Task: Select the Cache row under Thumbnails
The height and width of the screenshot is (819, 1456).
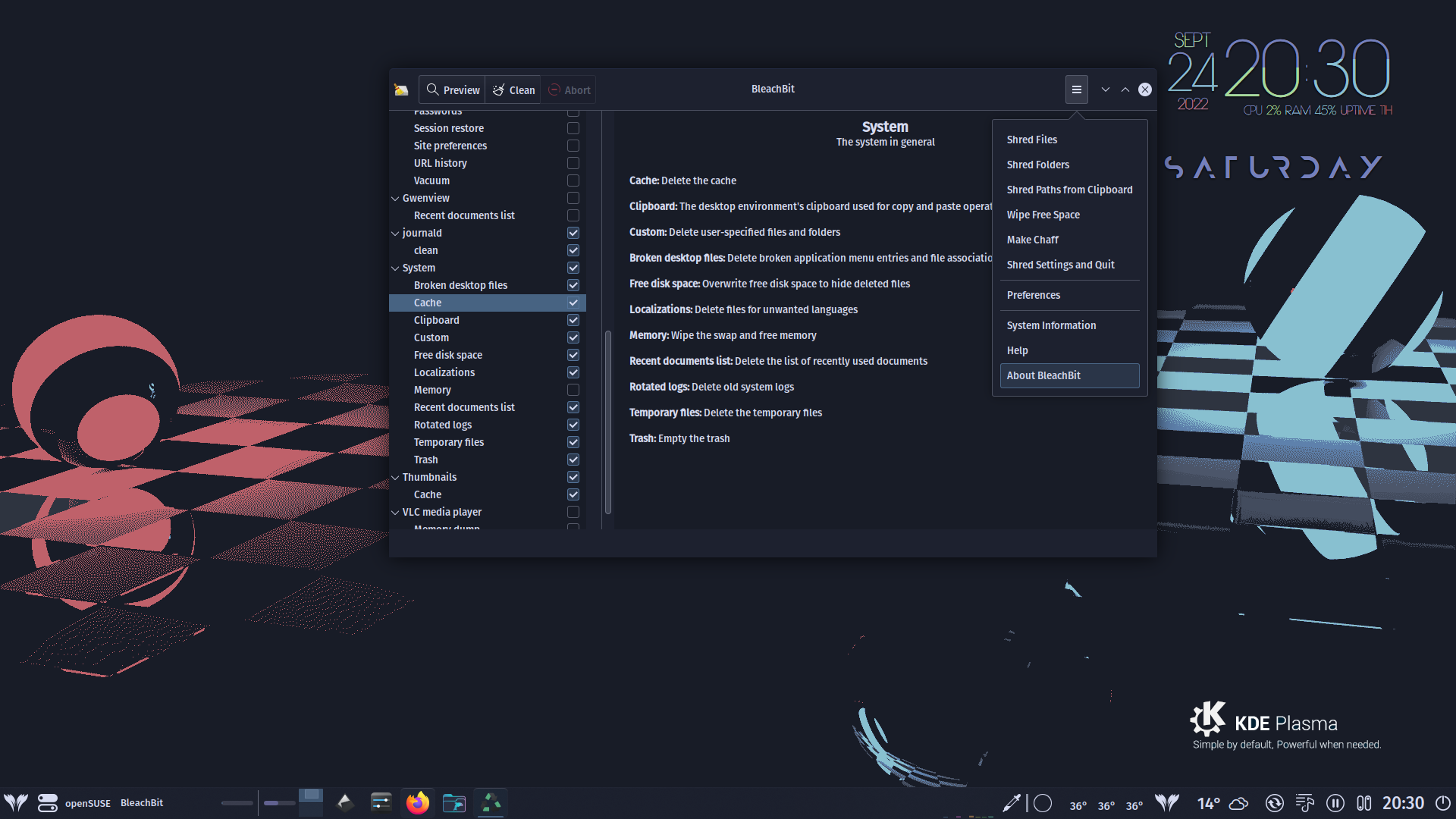Action: [x=488, y=494]
